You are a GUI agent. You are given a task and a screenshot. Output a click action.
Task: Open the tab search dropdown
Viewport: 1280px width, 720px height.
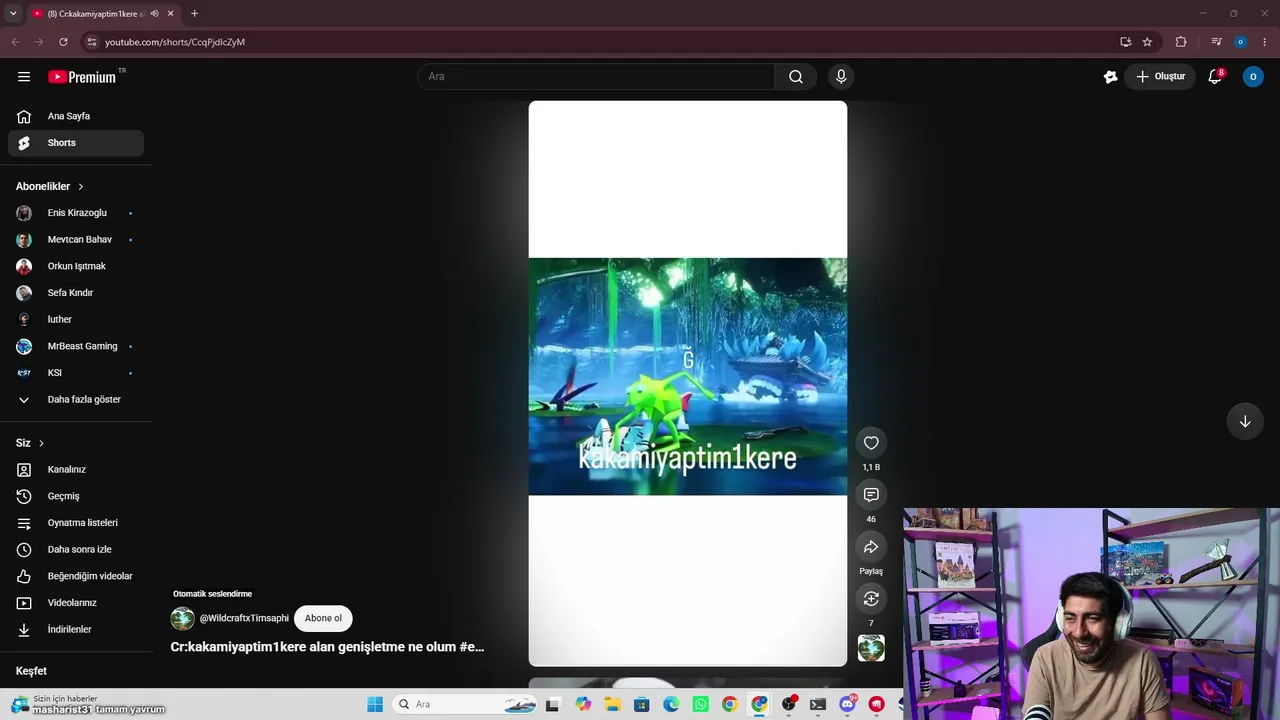[13, 14]
